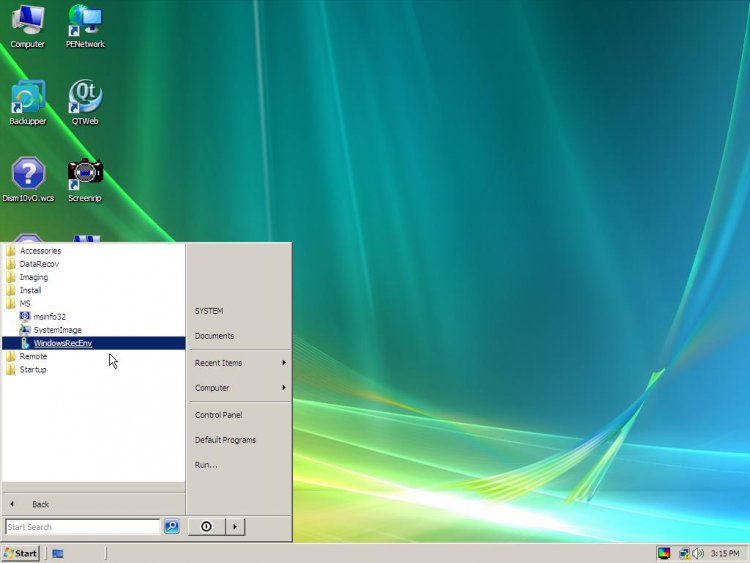Click the Show Desktop quick launch icon
This screenshot has width=750, height=563.
point(58,553)
